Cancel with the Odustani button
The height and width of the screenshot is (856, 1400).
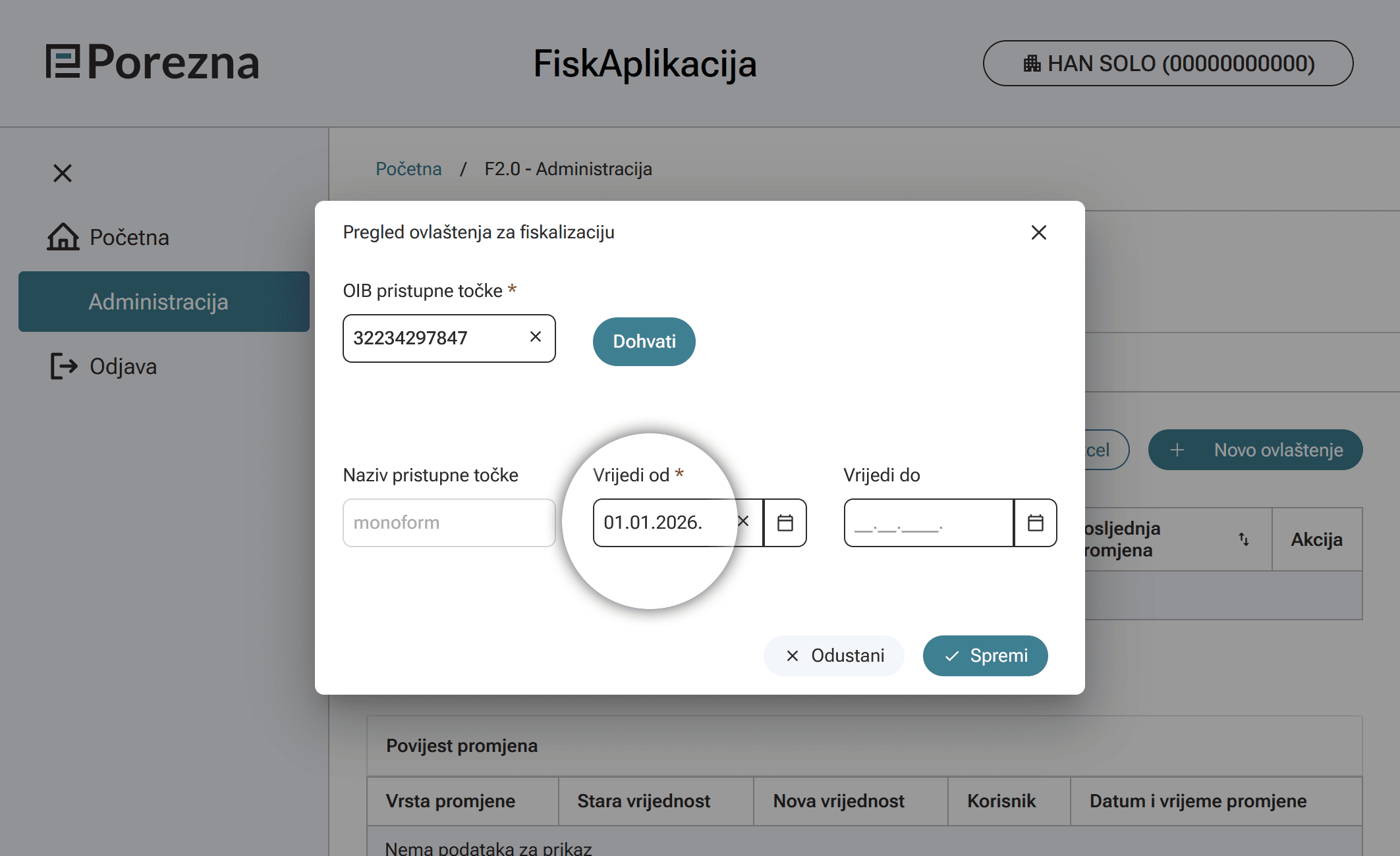pyautogui.click(x=833, y=656)
